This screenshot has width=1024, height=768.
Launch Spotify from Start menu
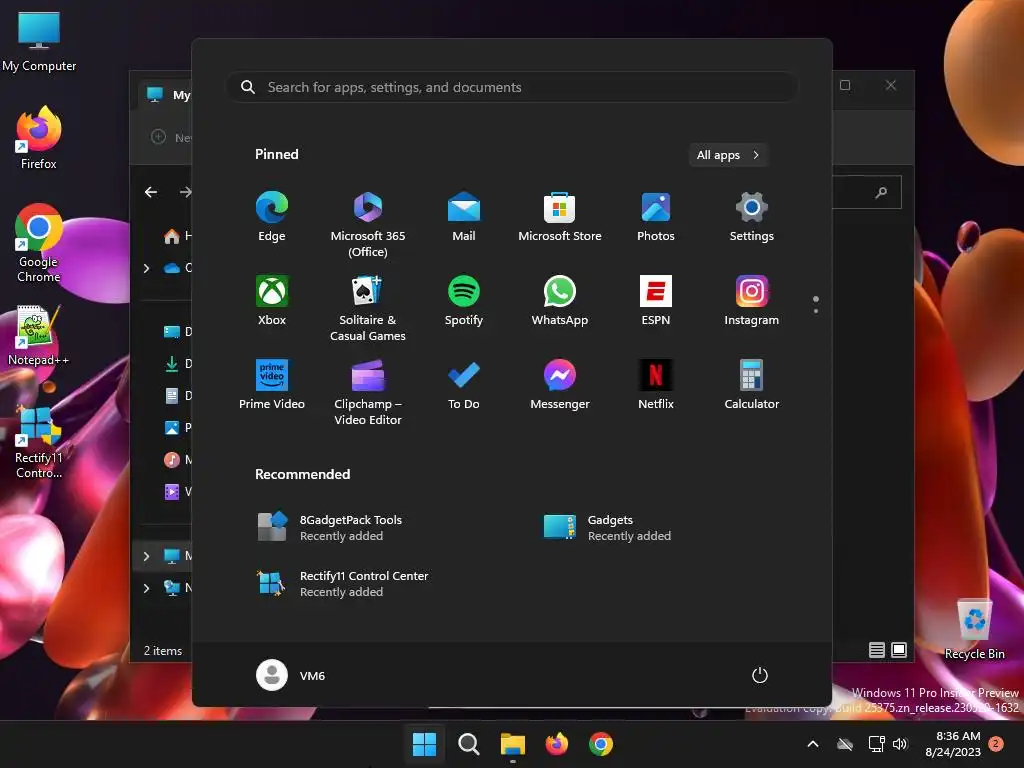pyautogui.click(x=464, y=301)
